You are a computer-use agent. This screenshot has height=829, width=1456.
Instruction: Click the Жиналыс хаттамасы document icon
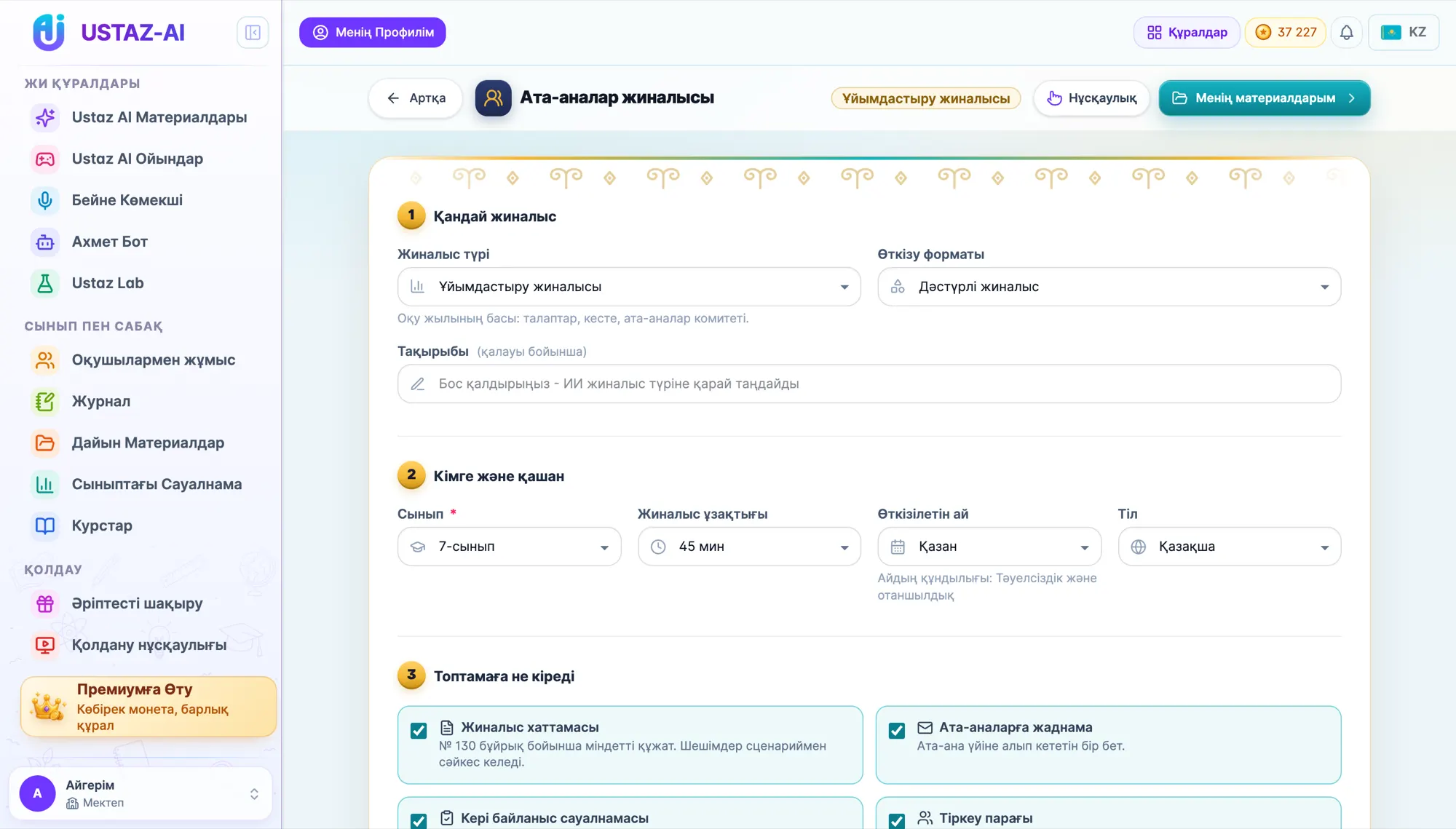[447, 727]
